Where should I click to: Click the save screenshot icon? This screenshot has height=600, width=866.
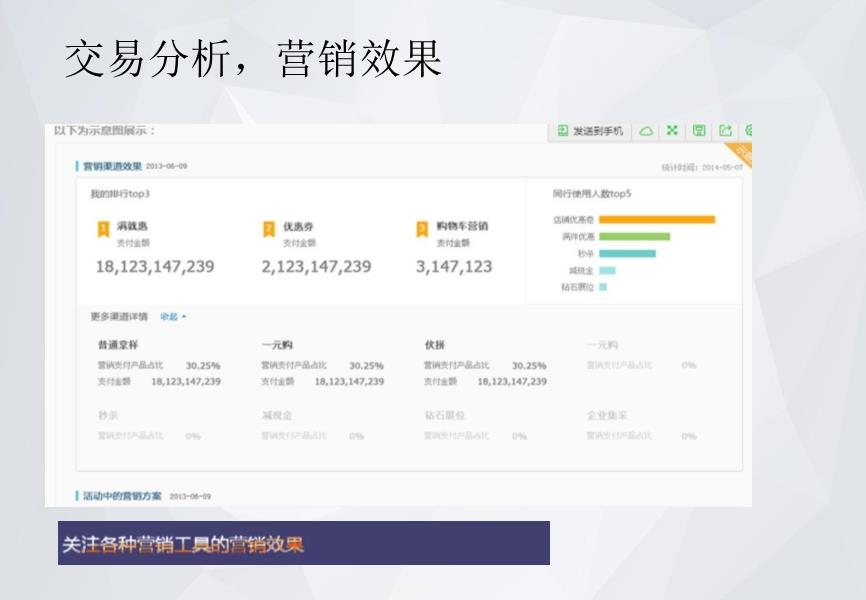click(700, 130)
